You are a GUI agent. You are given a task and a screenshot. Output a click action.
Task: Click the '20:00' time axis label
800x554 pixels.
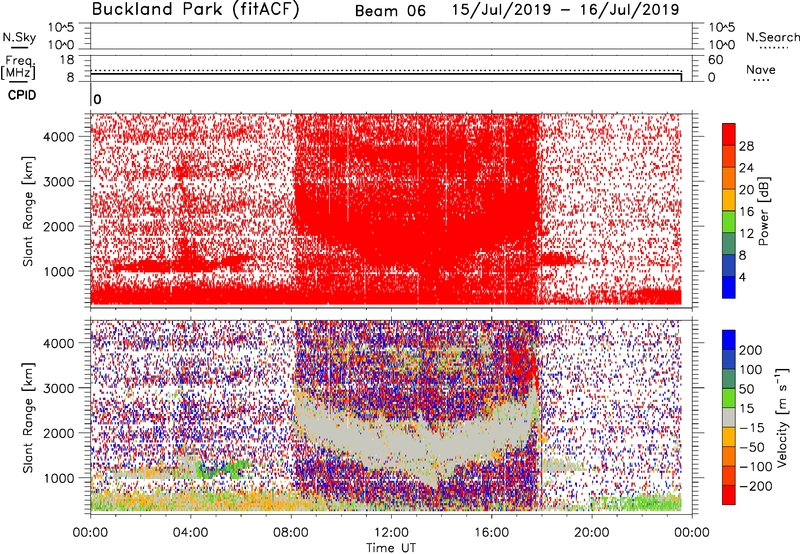(592, 533)
